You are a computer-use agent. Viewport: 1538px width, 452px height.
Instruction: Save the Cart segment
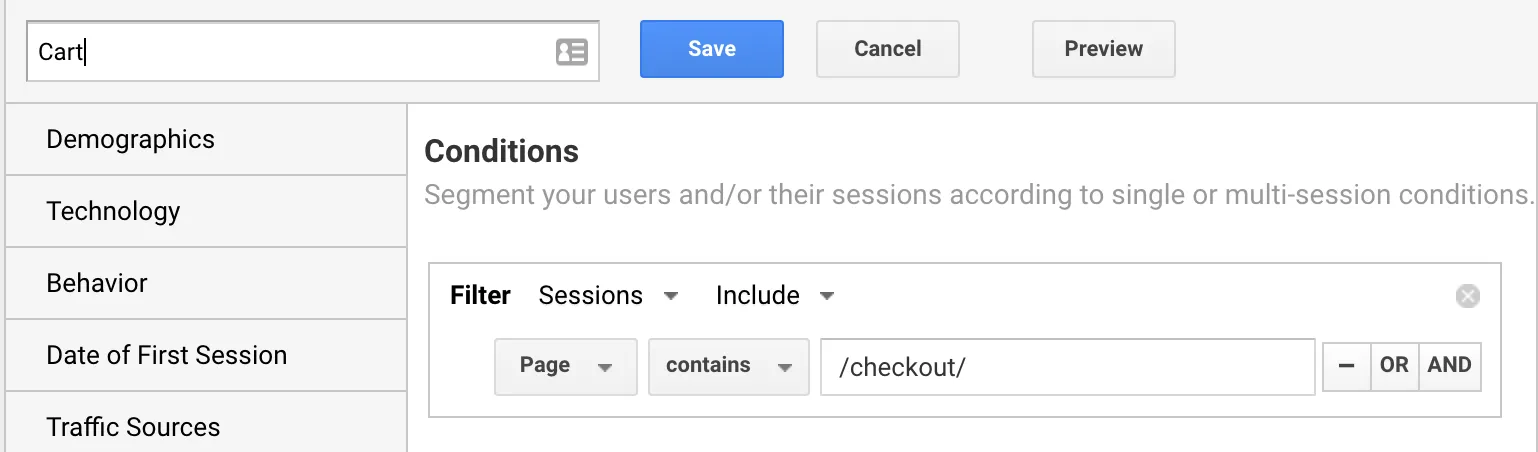712,49
